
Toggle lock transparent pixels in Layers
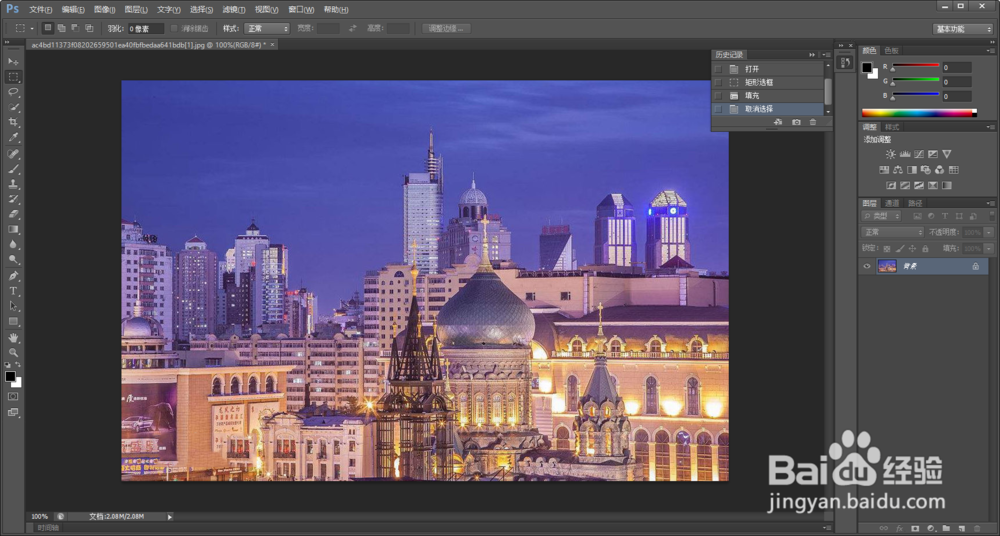pyautogui.click(x=887, y=248)
